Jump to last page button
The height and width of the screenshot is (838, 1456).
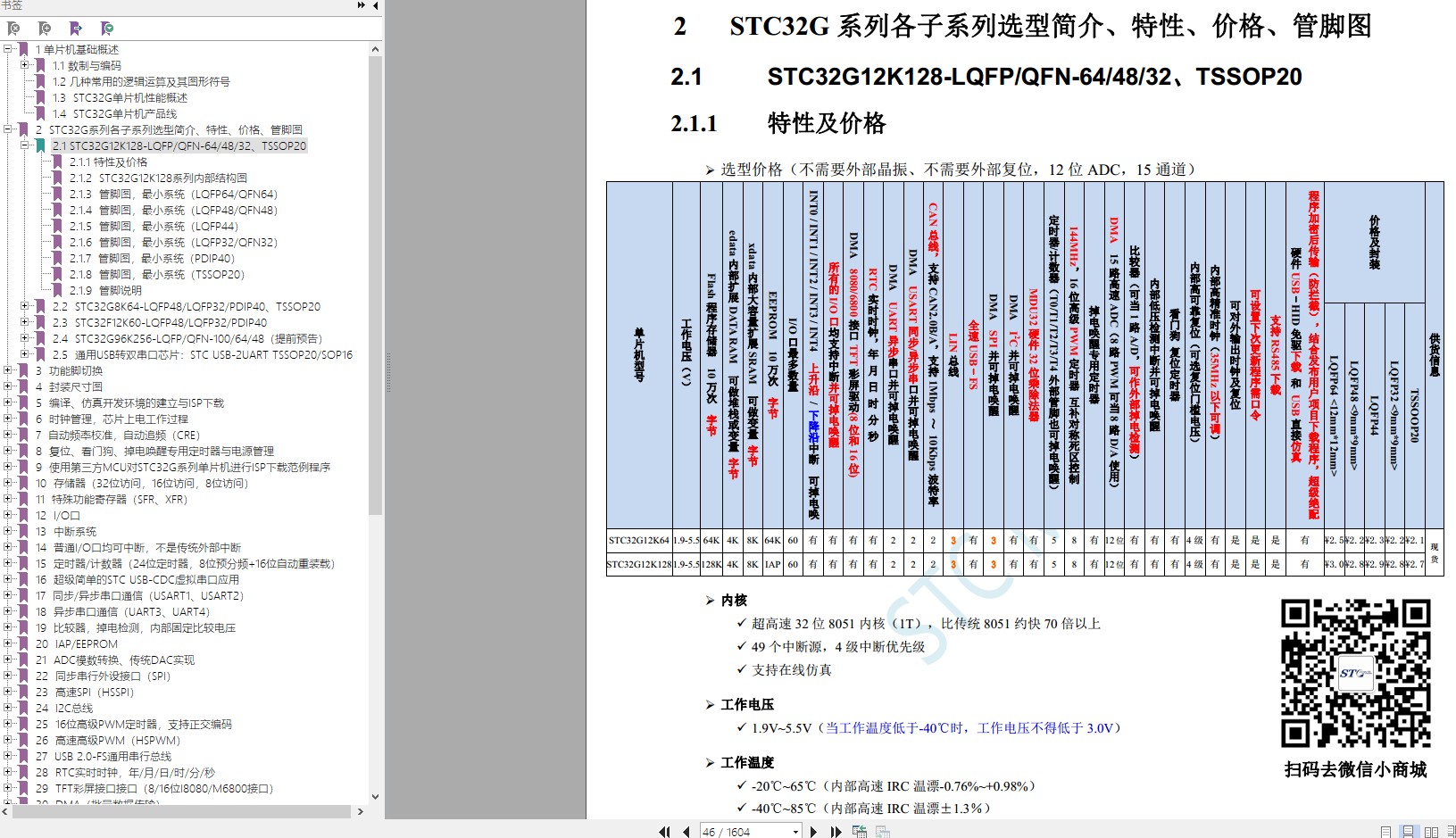pos(836,832)
